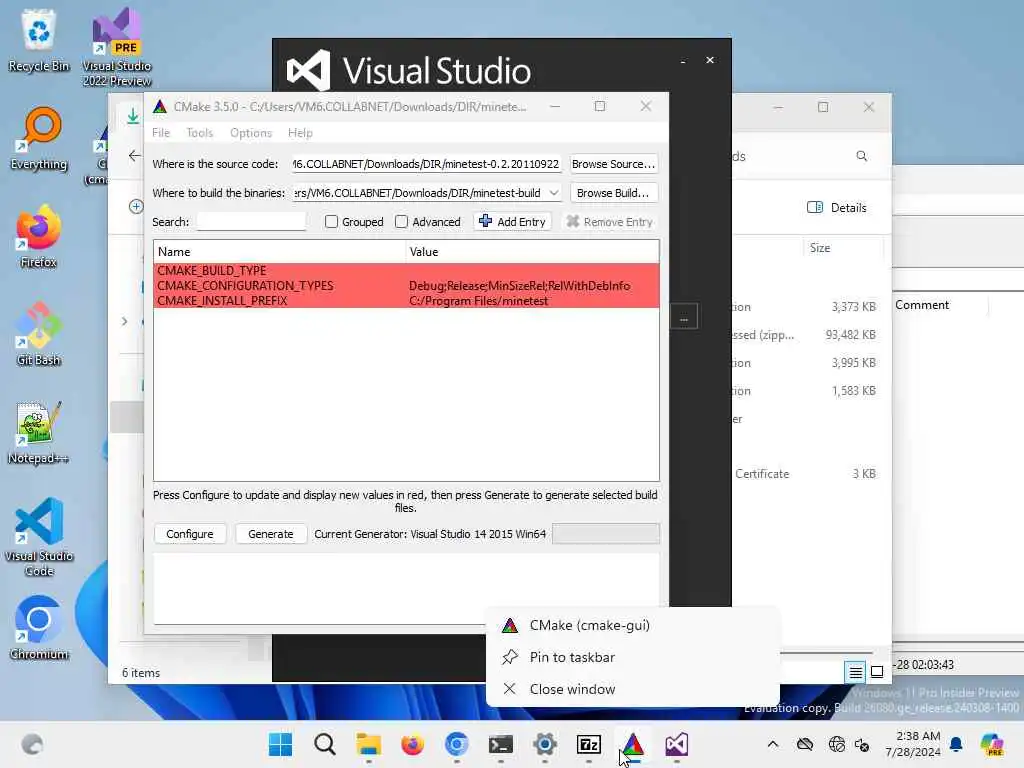Click the ellipsis button beside CMake window
Image resolution: width=1024 pixels, height=768 pixels.
(x=684, y=317)
